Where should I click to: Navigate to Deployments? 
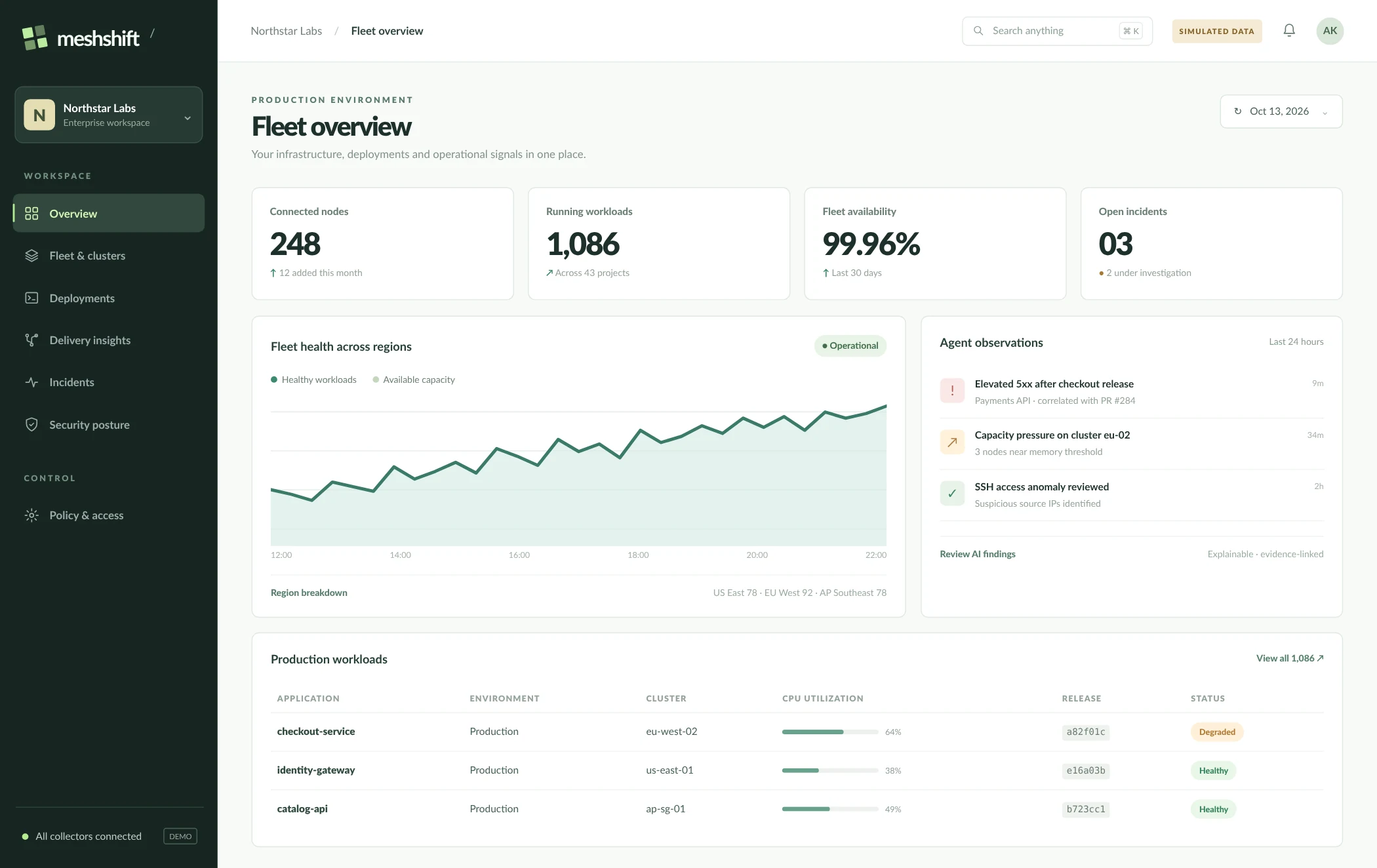tap(109, 298)
